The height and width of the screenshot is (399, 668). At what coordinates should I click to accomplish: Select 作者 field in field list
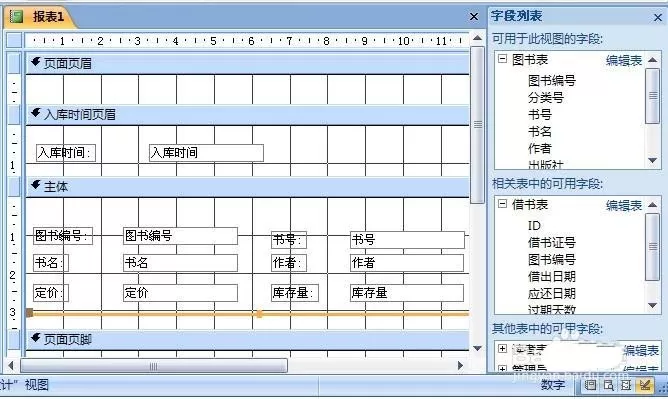pos(540,148)
